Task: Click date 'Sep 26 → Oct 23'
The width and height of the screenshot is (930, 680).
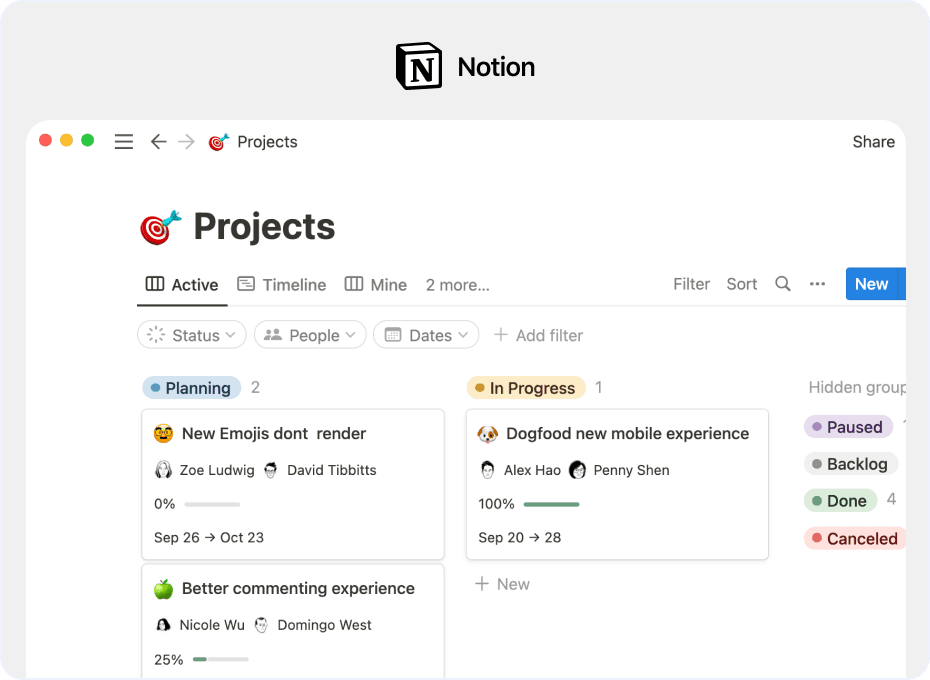Action: 209,538
